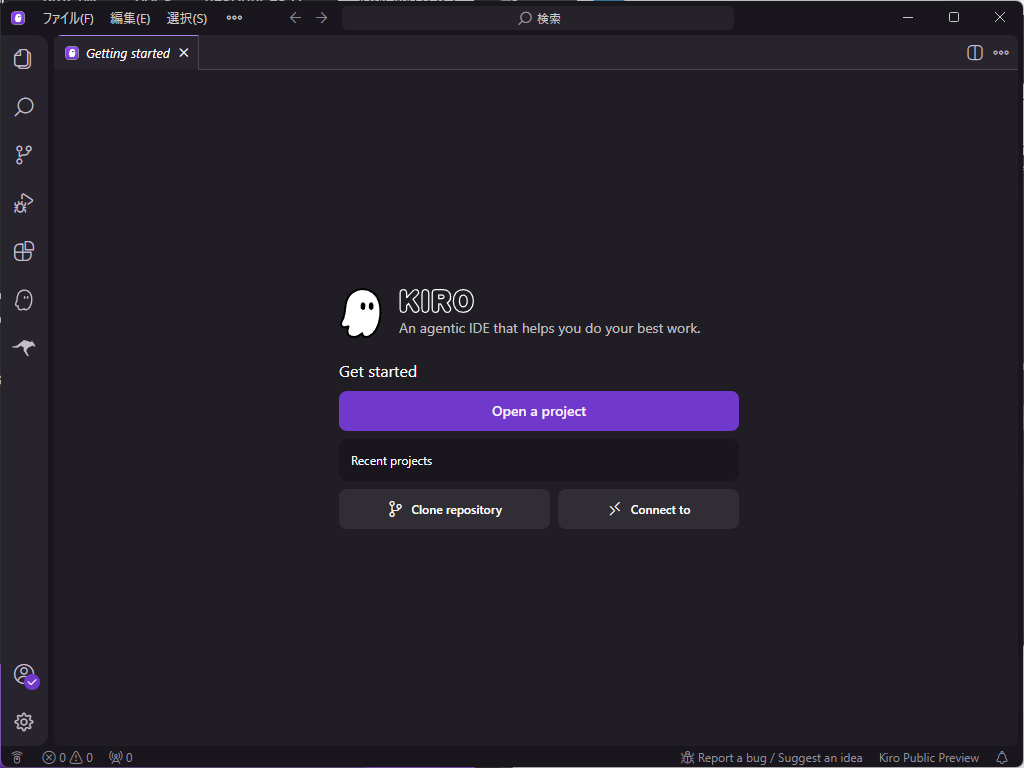The height and width of the screenshot is (768, 1024).
Task: Go back with the left arrow
Action: tap(295, 18)
